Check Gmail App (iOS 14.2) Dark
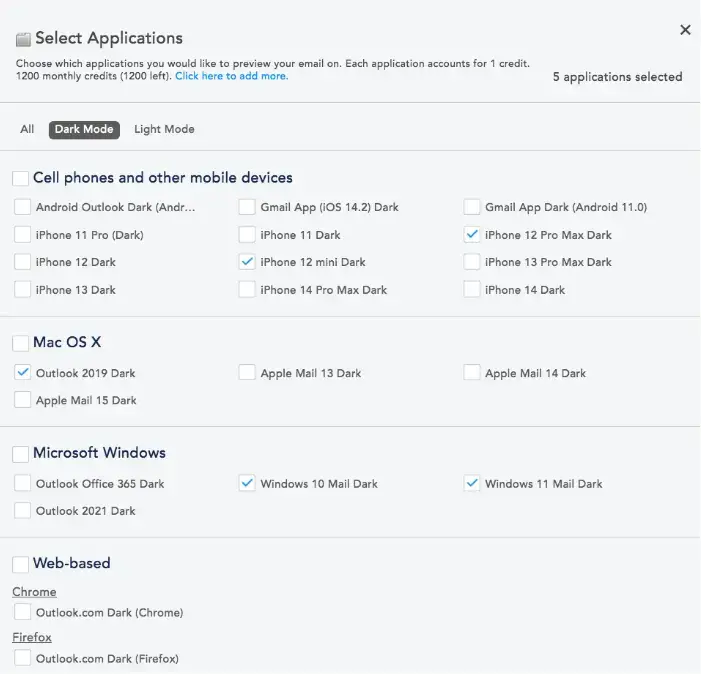 (x=247, y=208)
